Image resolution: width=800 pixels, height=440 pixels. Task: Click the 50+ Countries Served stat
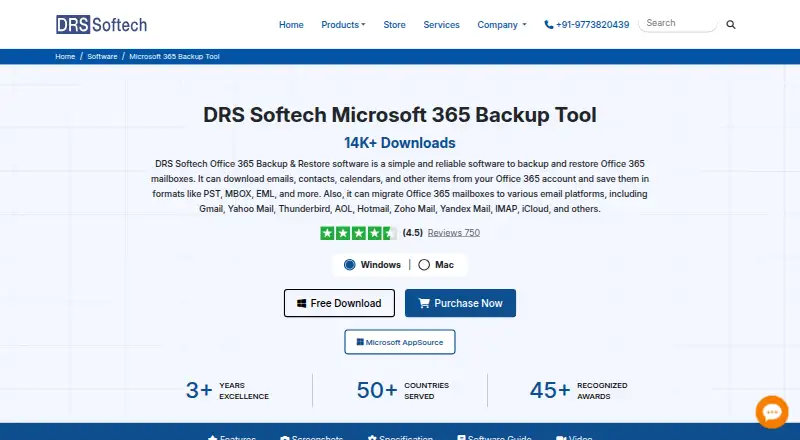[403, 390]
